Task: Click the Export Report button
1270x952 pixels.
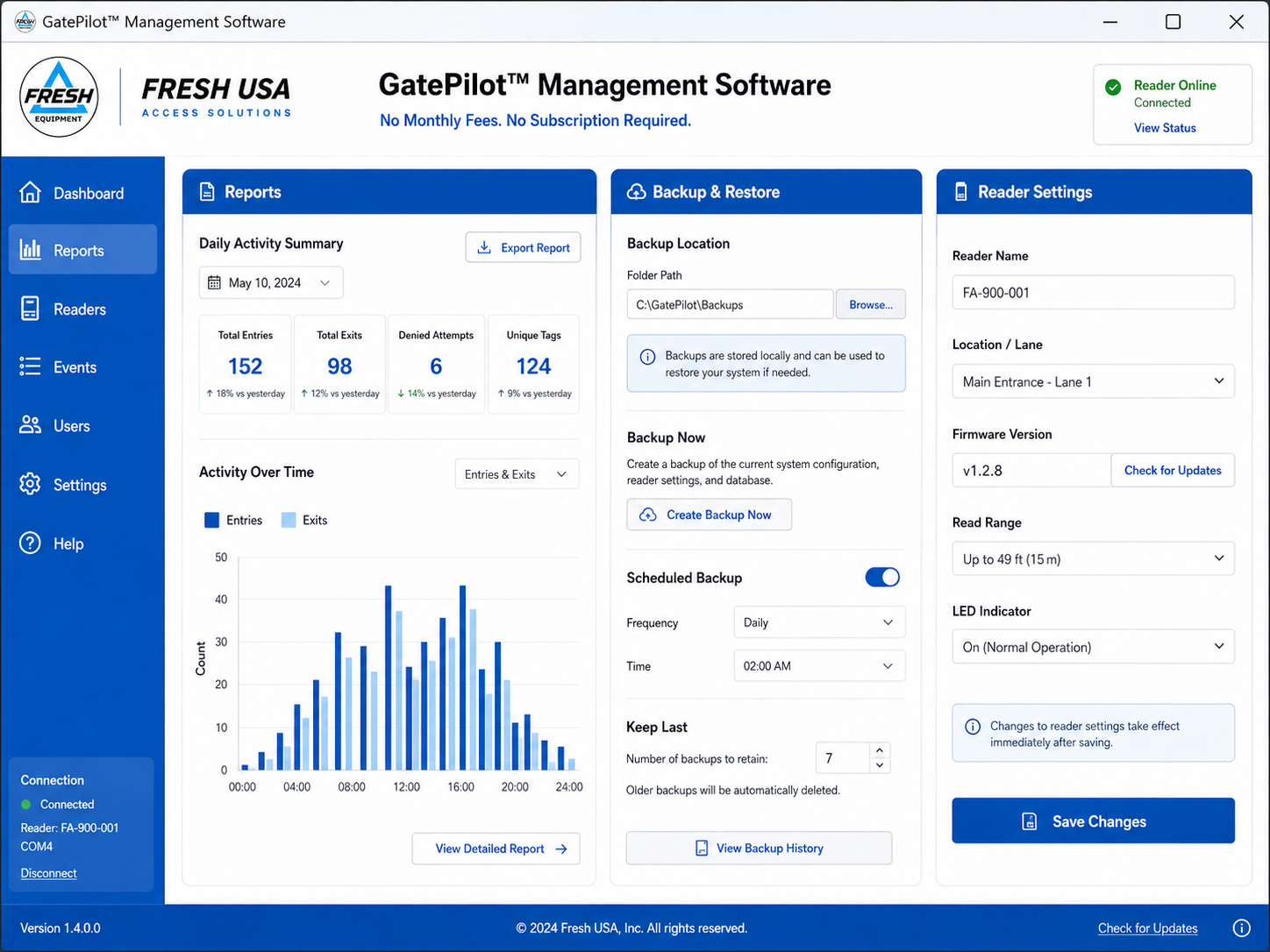Action: point(523,247)
